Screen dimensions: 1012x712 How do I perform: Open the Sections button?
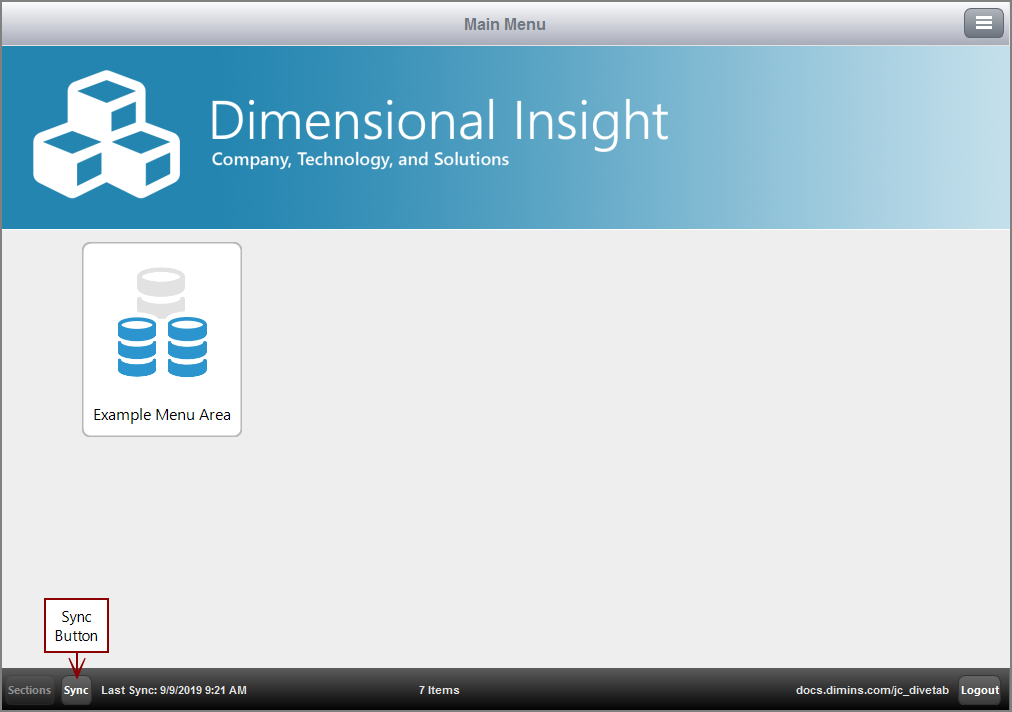tap(29, 690)
